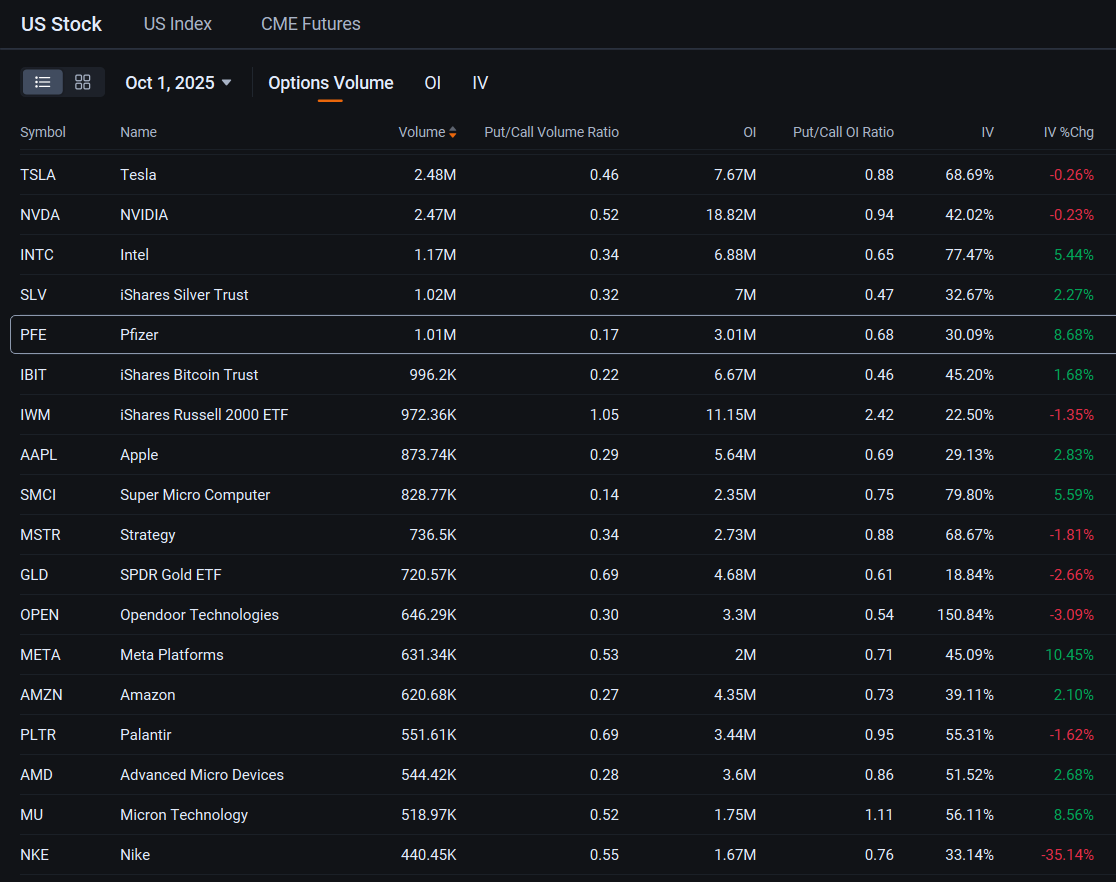The image size is (1116, 882).
Task: Select the IV tab
Action: point(480,83)
